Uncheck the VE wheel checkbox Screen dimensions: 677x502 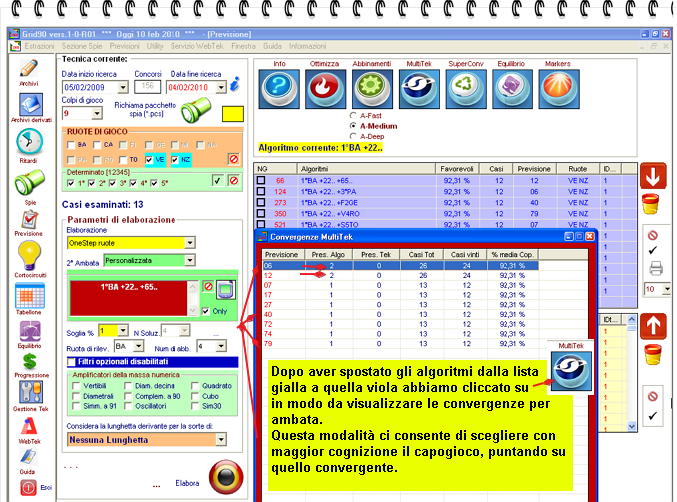click(x=149, y=160)
